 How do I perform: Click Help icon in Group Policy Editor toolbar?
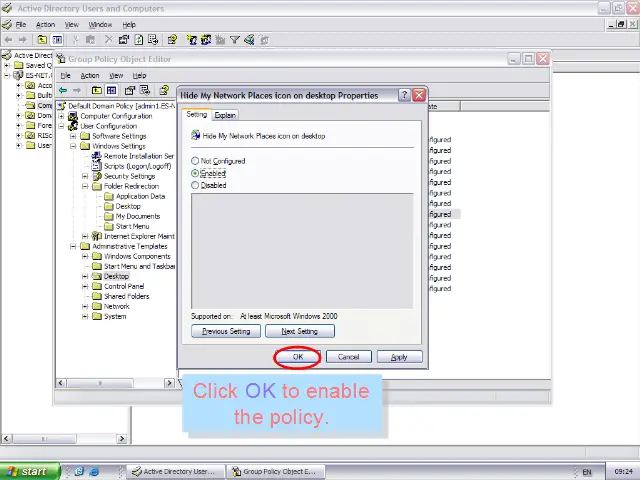click(x=164, y=90)
